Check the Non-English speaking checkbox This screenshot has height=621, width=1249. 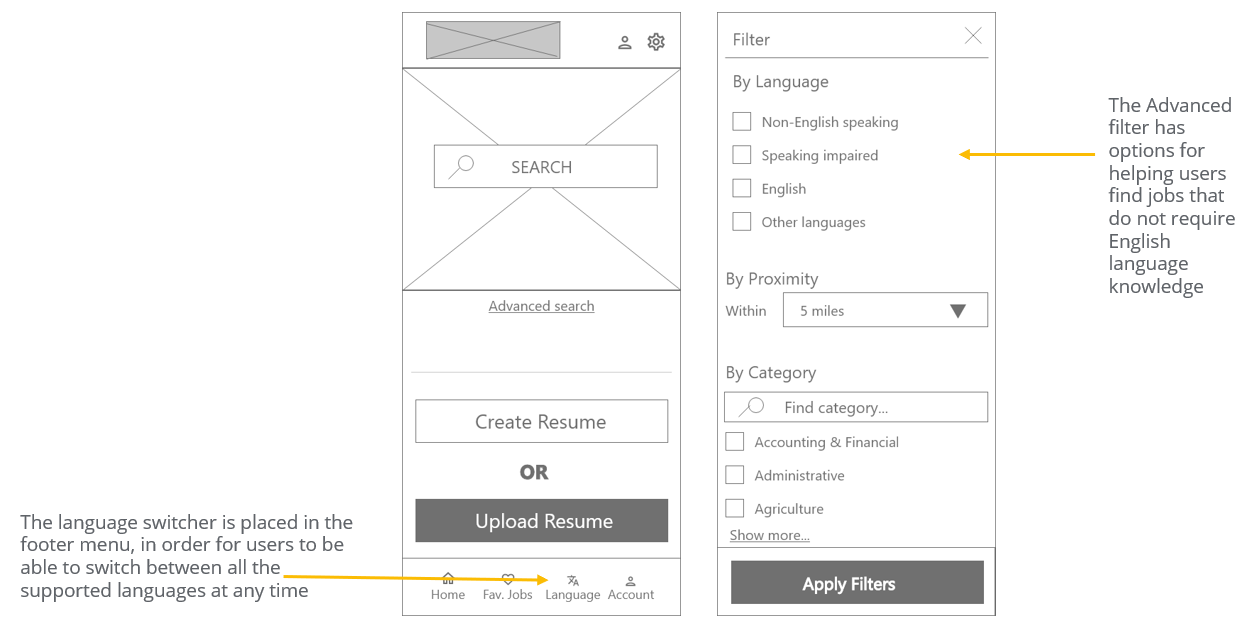coord(742,122)
